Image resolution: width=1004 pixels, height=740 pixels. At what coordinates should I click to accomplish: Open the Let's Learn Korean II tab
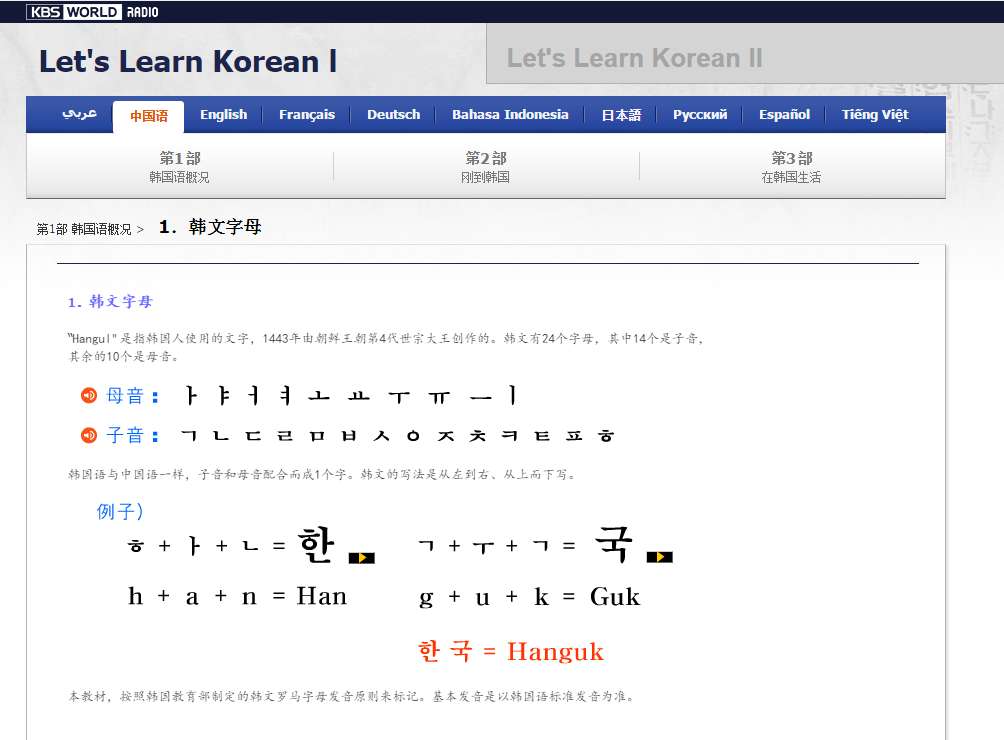point(634,58)
